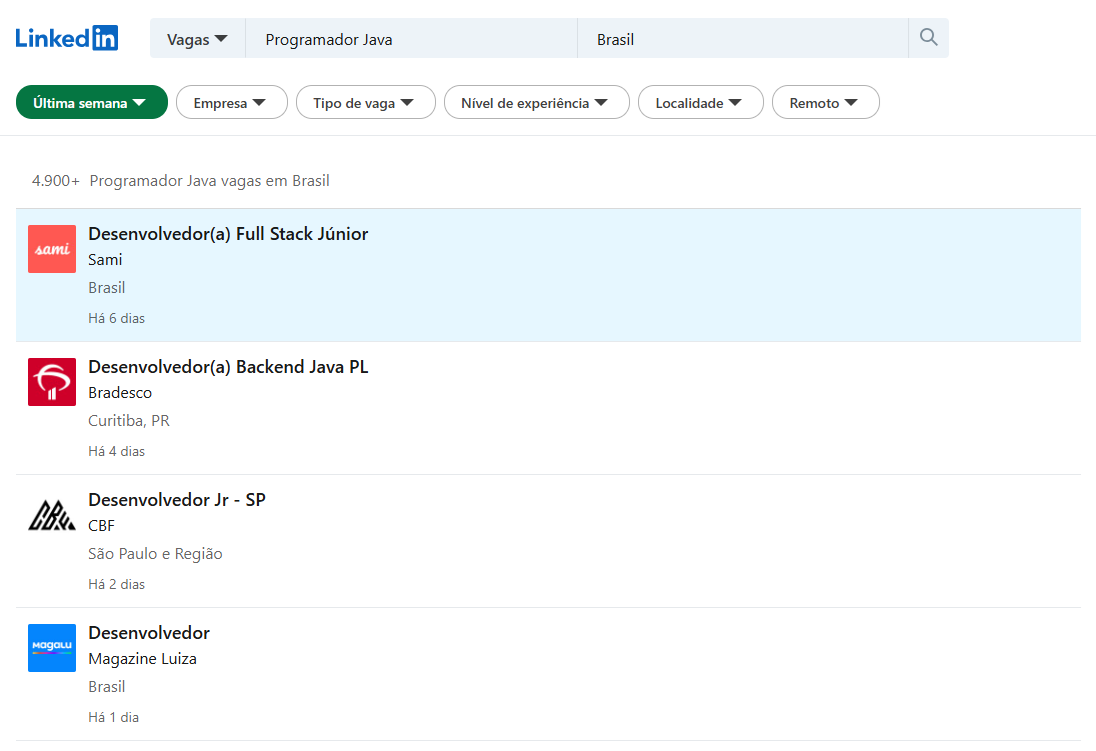The image size is (1096, 751).
Task: Expand the Tipo de vaga filter
Action: pos(365,103)
